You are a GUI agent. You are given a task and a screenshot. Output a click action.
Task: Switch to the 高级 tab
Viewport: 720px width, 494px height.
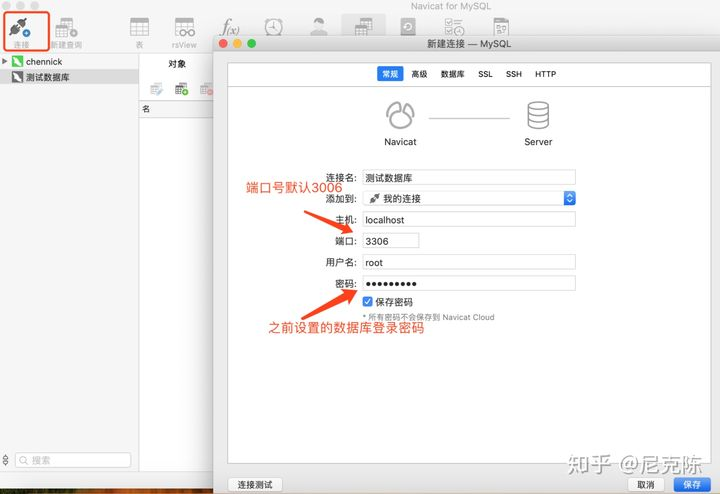(419, 74)
